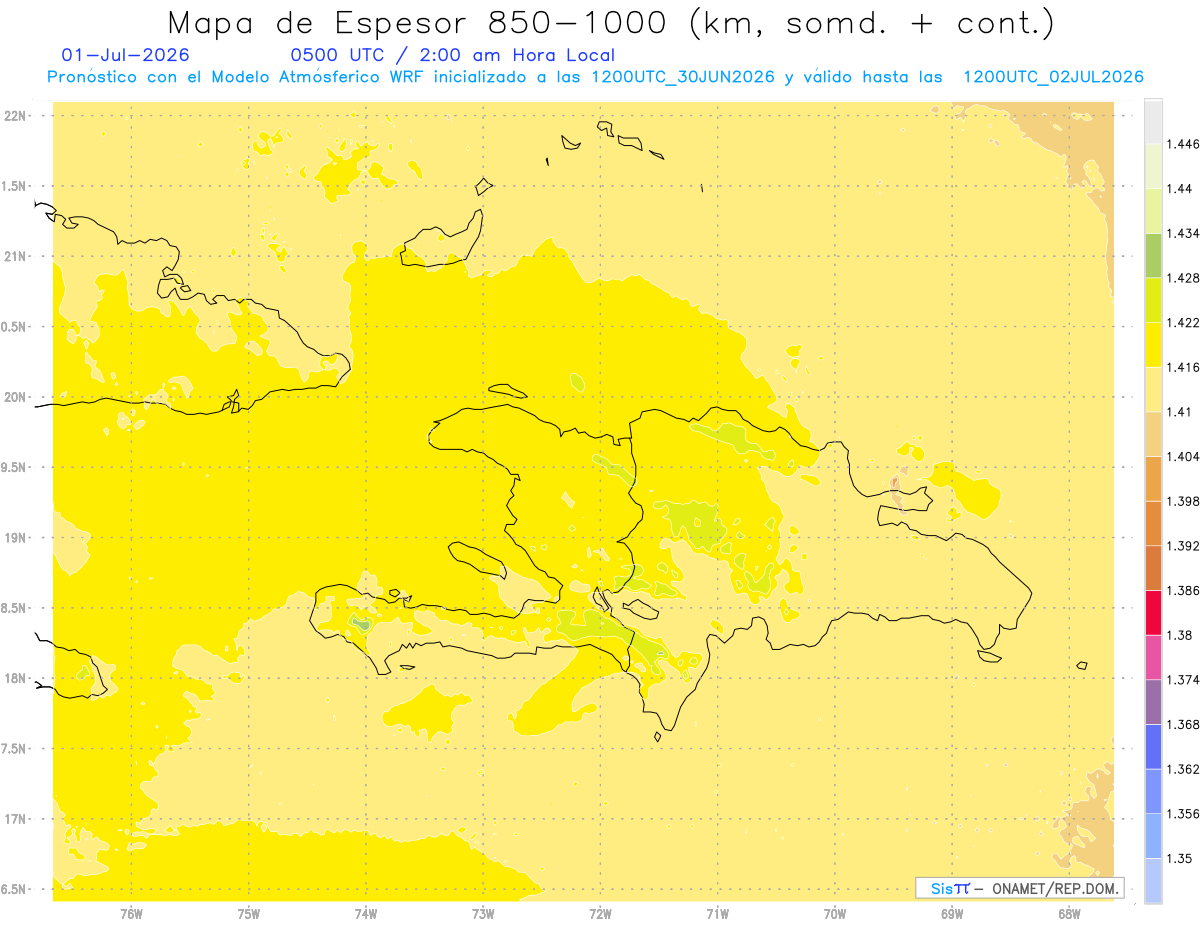
Task: Click the colorbar value '1.356'
Action: point(1184,814)
